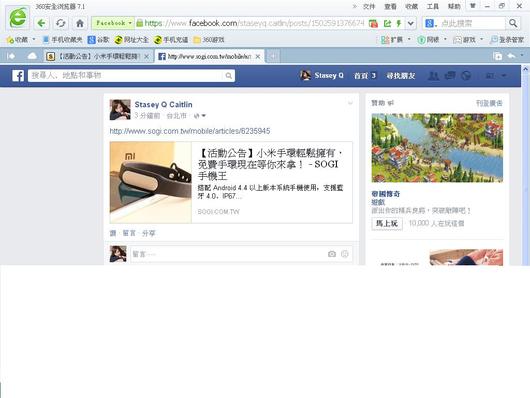Open Facebook messages icon

(450, 76)
